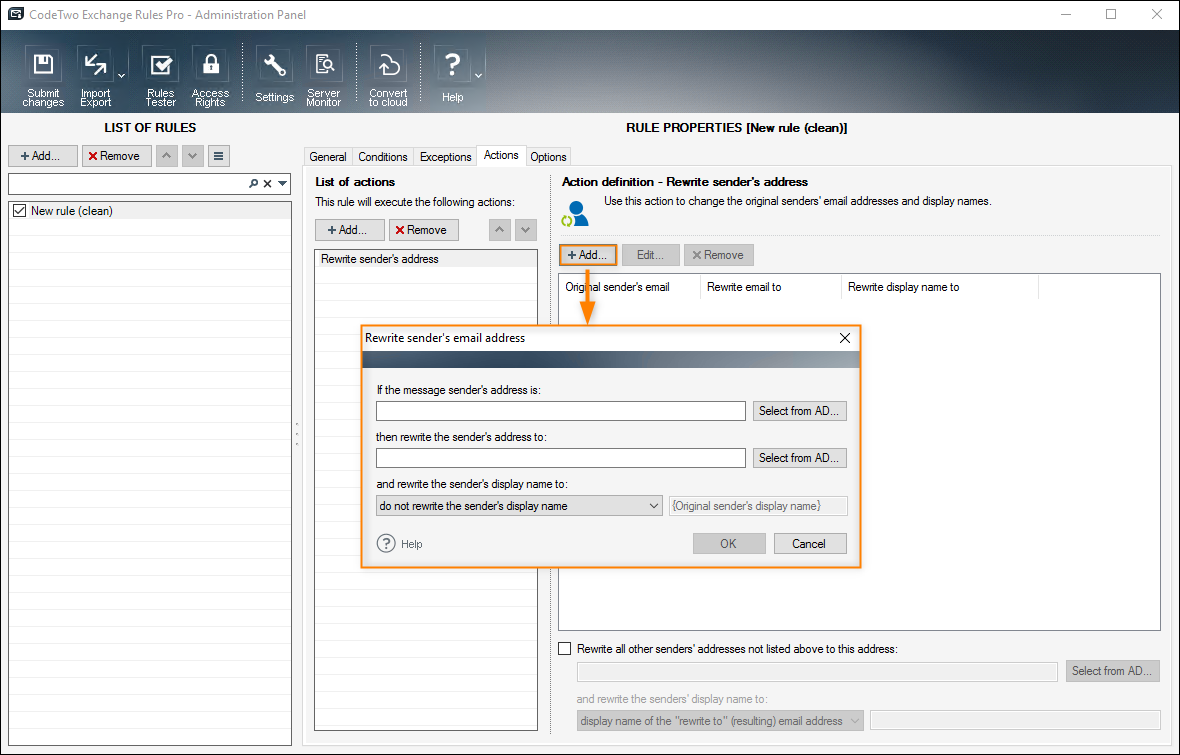The height and width of the screenshot is (755, 1180).
Task: Enable 'Rewrite all other senders' addresses' checkbox
Action: click(x=564, y=648)
